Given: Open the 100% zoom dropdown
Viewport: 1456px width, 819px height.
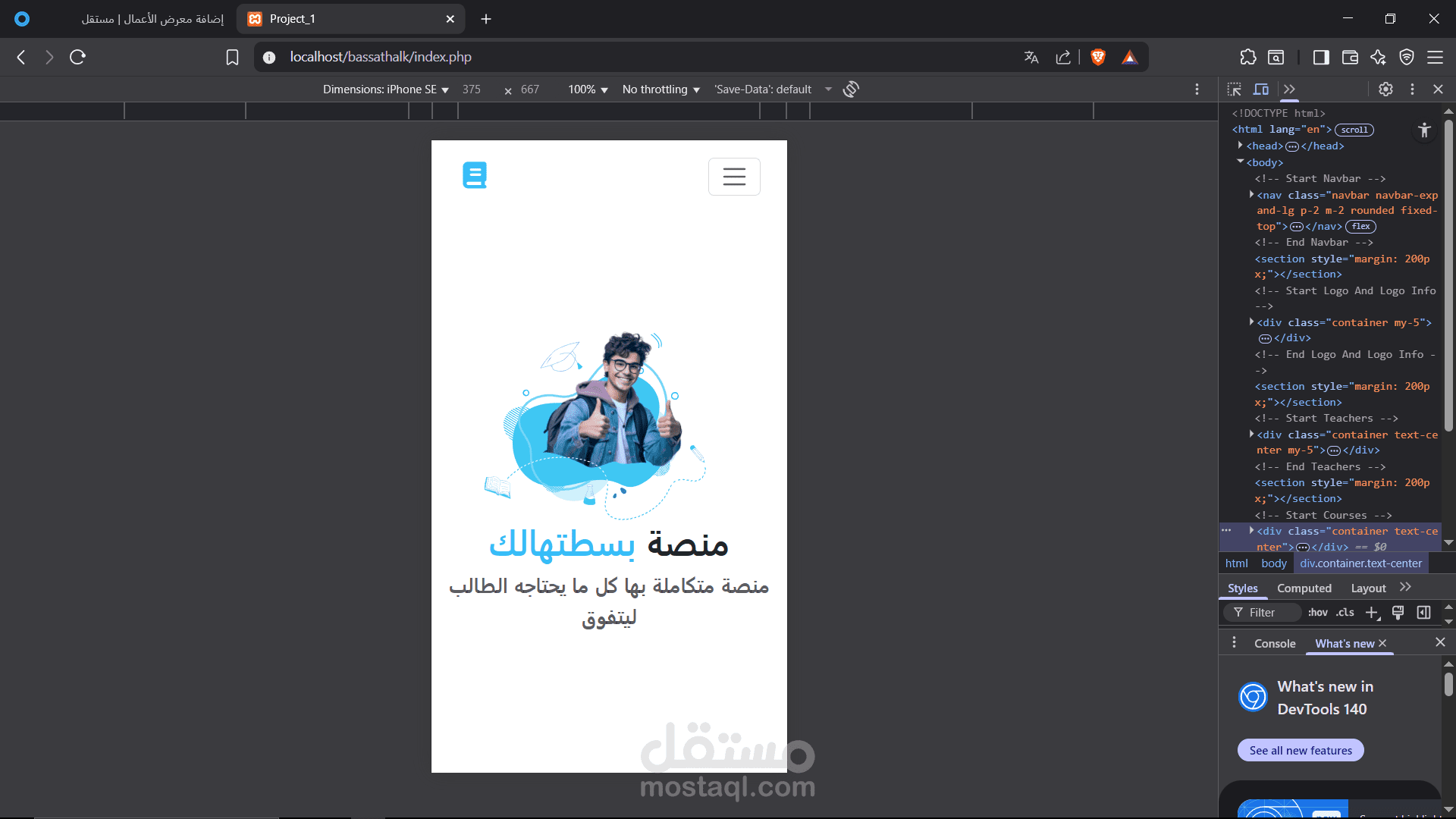Looking at the screenshot, I should pos(588,89).
